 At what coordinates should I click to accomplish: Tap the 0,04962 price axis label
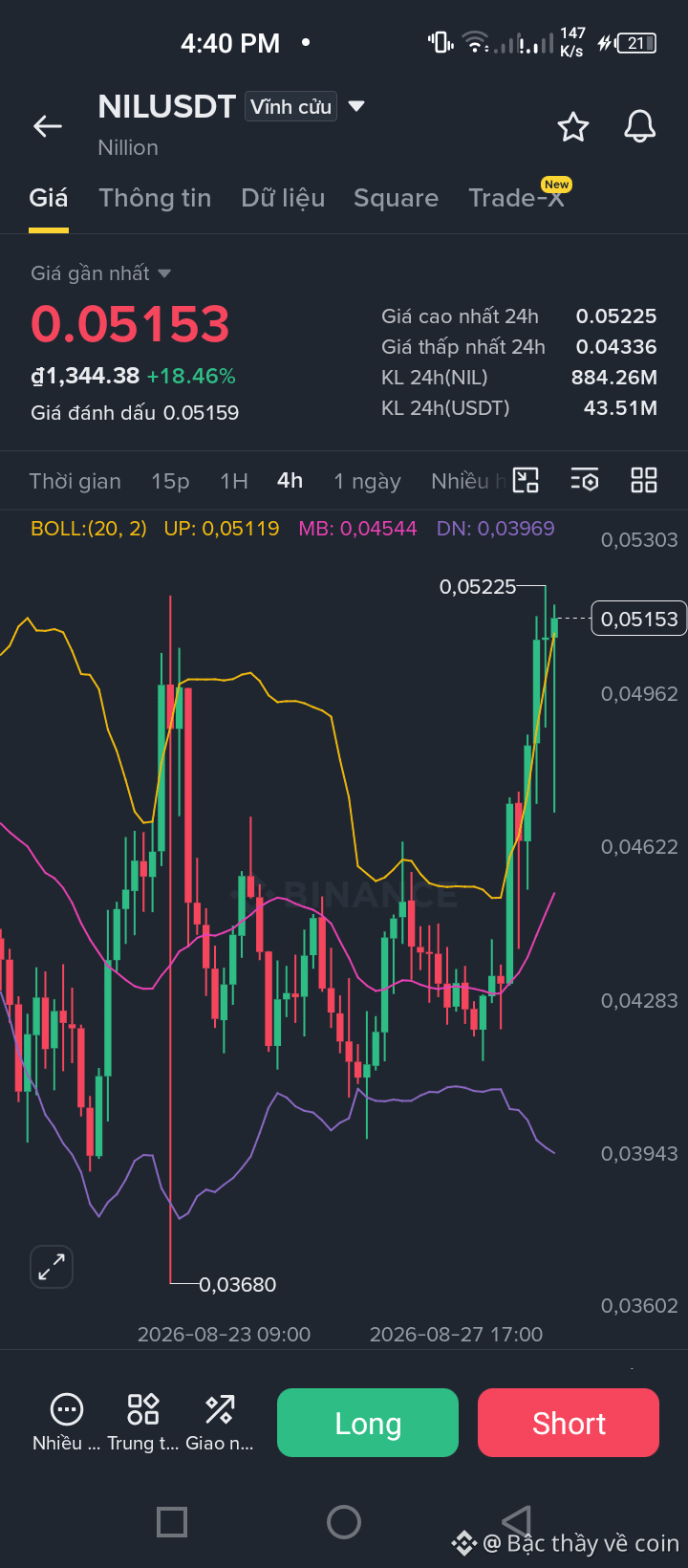(x=639, y=694)
